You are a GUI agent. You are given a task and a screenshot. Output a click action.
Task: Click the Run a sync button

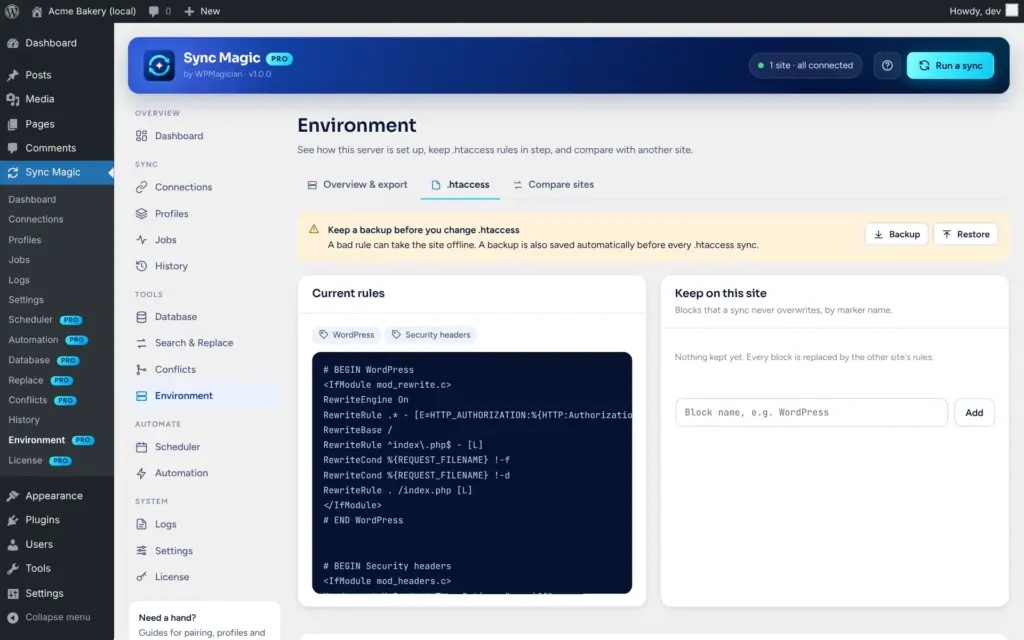(x=950, y=65)
